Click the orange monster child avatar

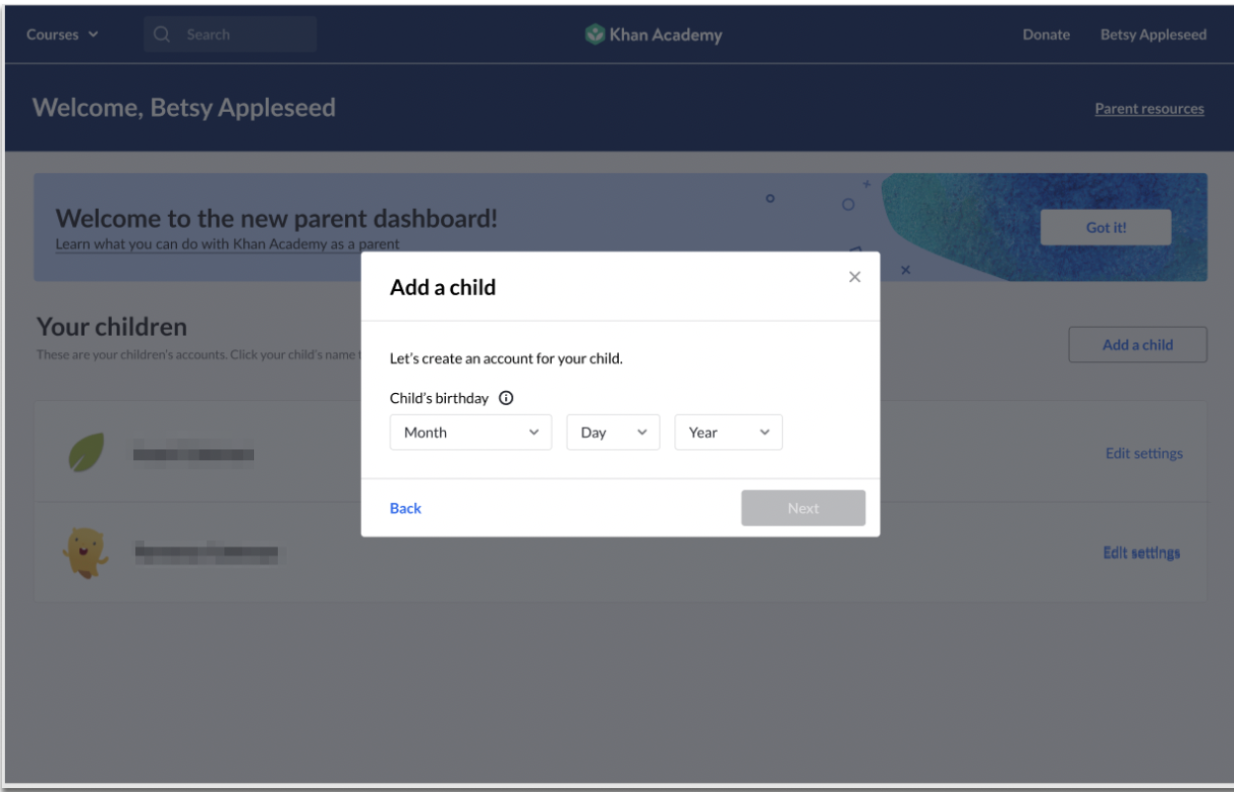point(84,552)
